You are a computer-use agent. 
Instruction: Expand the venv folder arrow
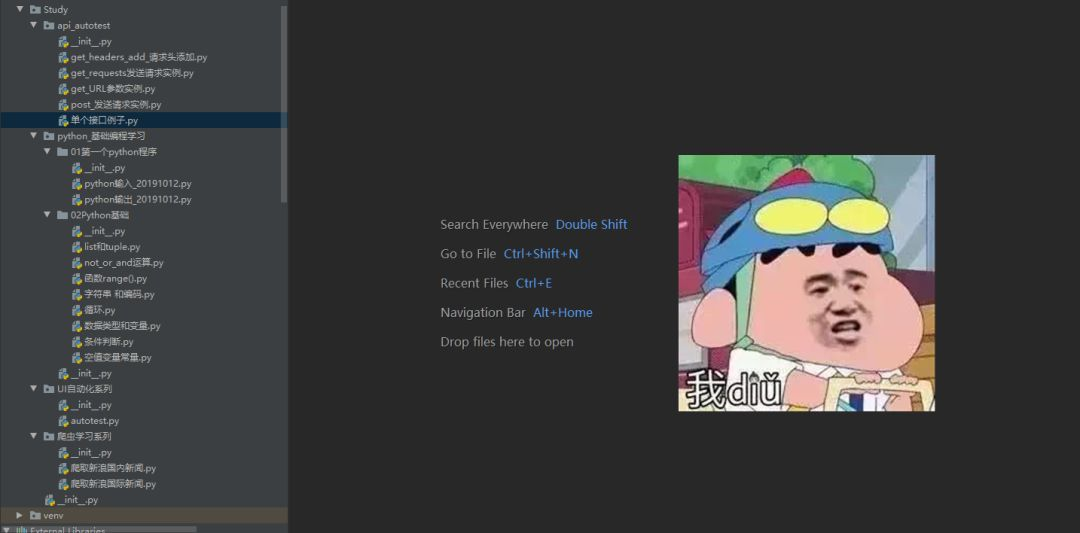20,515
